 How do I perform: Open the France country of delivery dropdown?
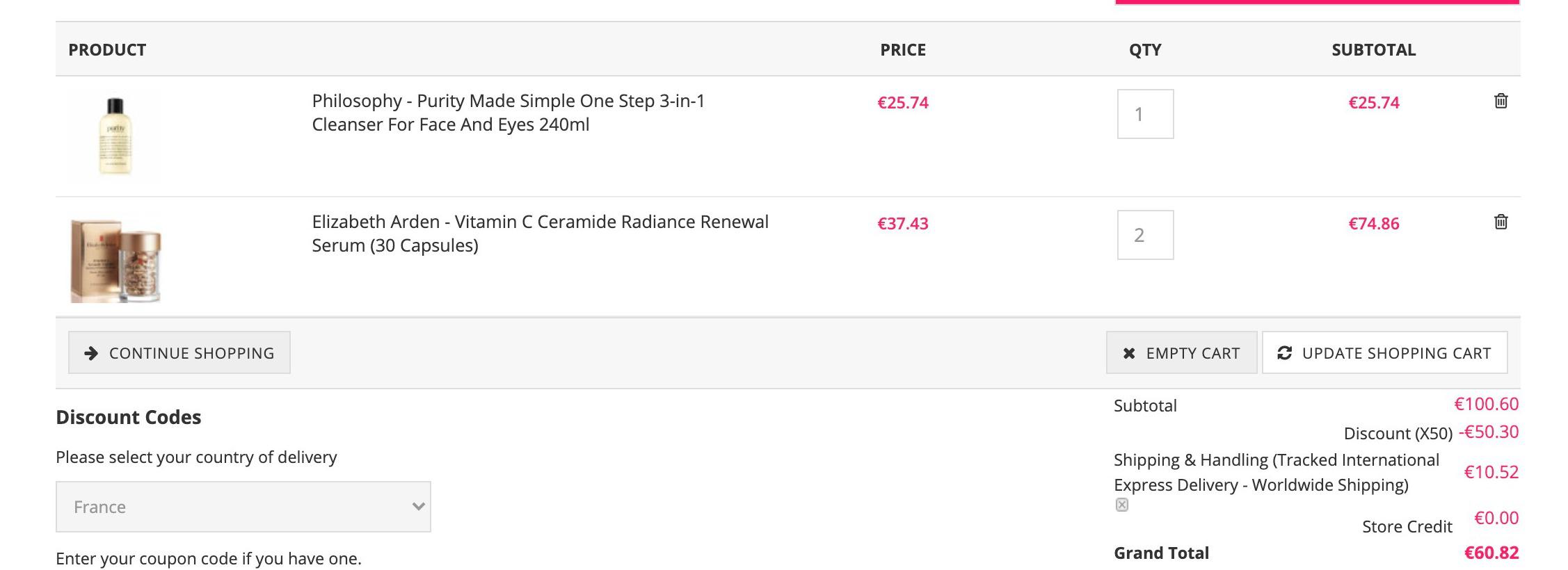click(x=243, y=507)
